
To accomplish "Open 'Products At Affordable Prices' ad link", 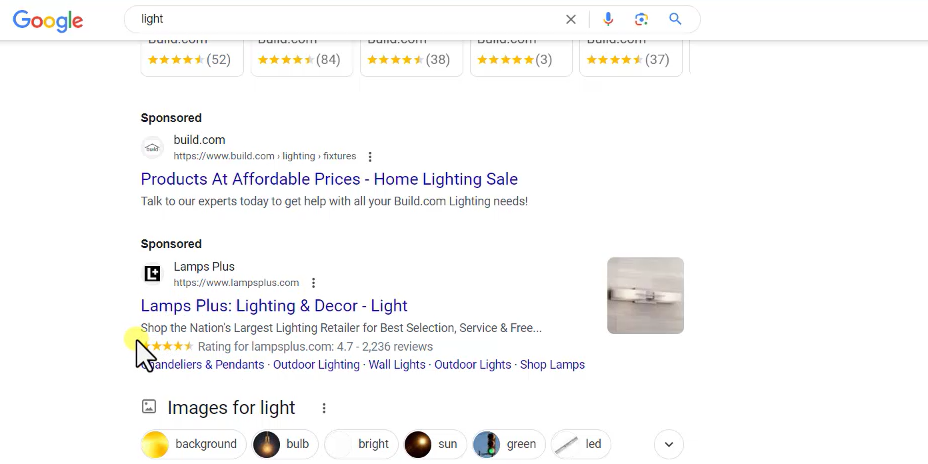I will (x=329, y=180).
